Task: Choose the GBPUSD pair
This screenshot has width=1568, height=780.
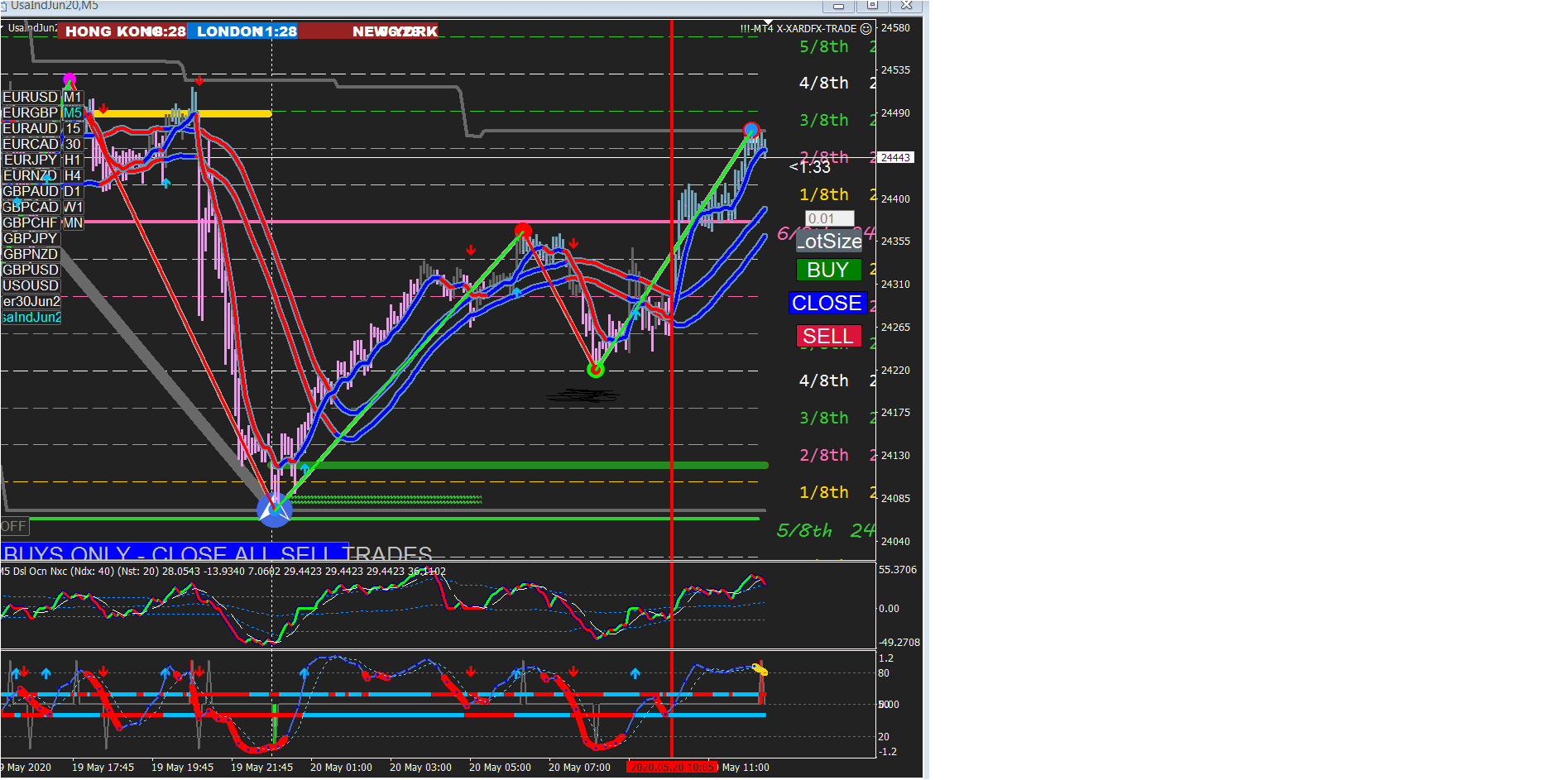Action: 31,270
